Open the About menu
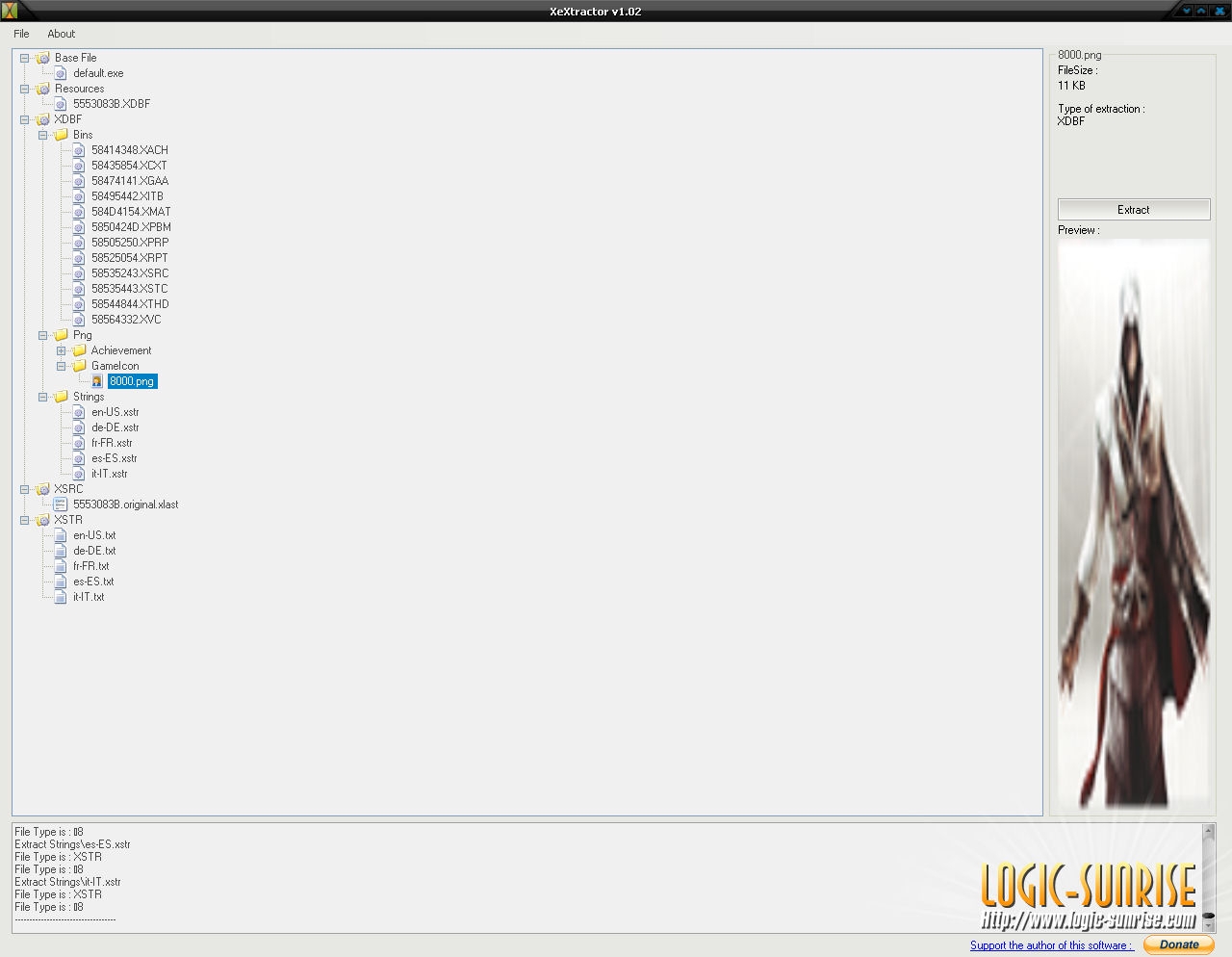This screenshot has height=957, width=1232. coord(61,34)
